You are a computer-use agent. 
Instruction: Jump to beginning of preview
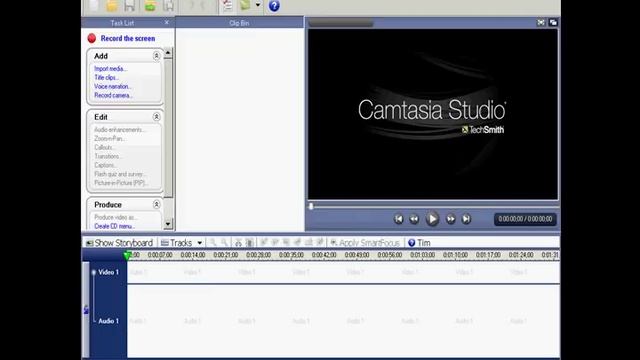pyautogui.click(x=399, y=219)
